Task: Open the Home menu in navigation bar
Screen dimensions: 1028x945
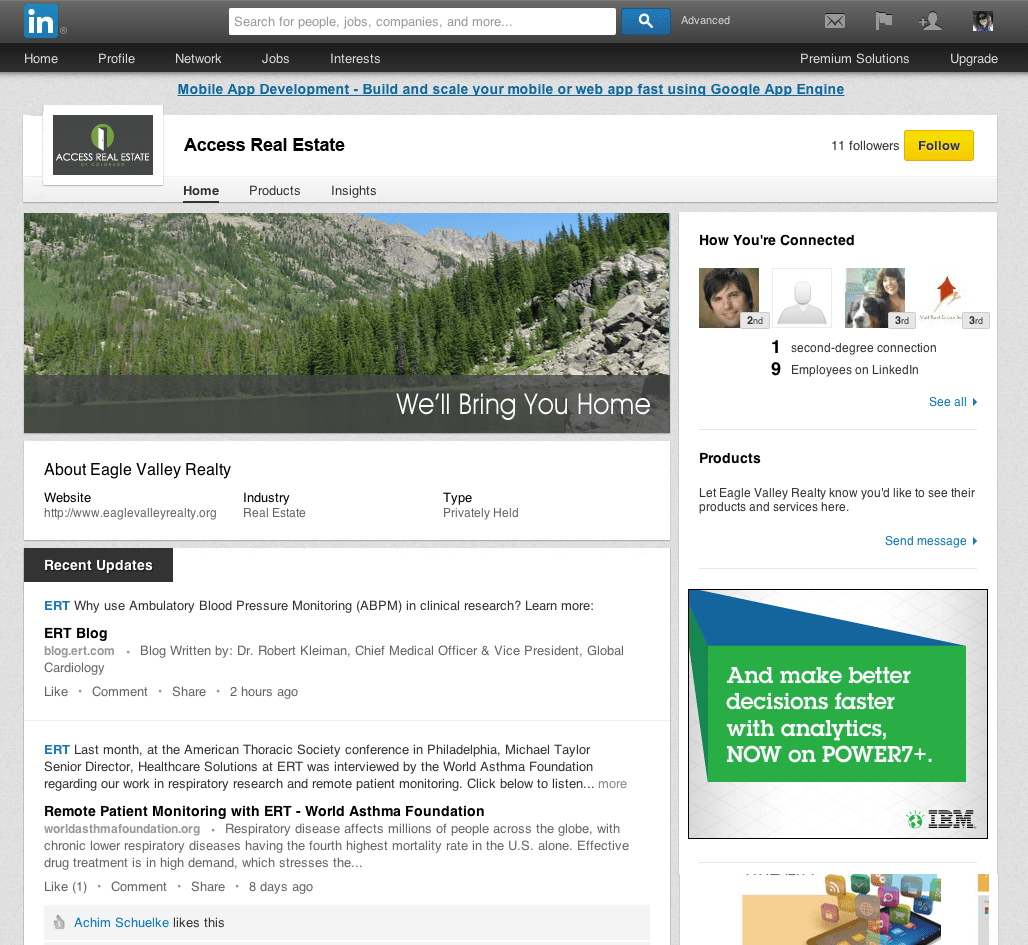Action: [41, 58]
